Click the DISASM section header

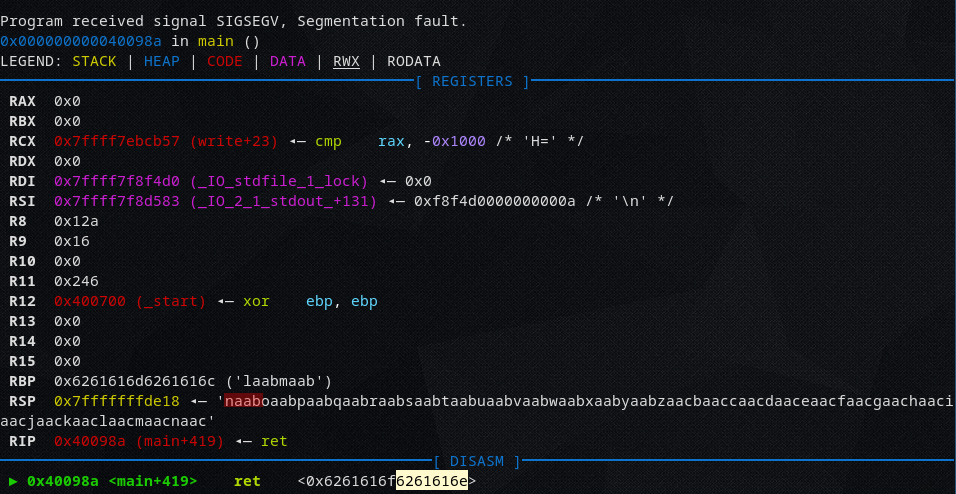[476, 461]
